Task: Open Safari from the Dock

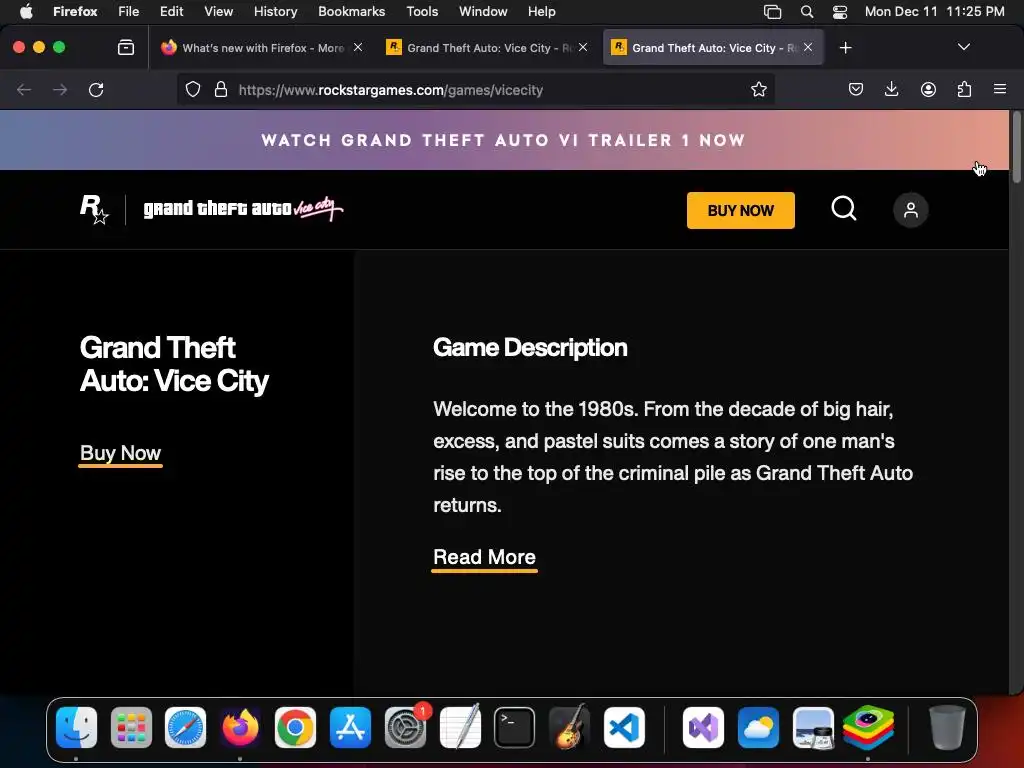Action: (x=185, y=727)
